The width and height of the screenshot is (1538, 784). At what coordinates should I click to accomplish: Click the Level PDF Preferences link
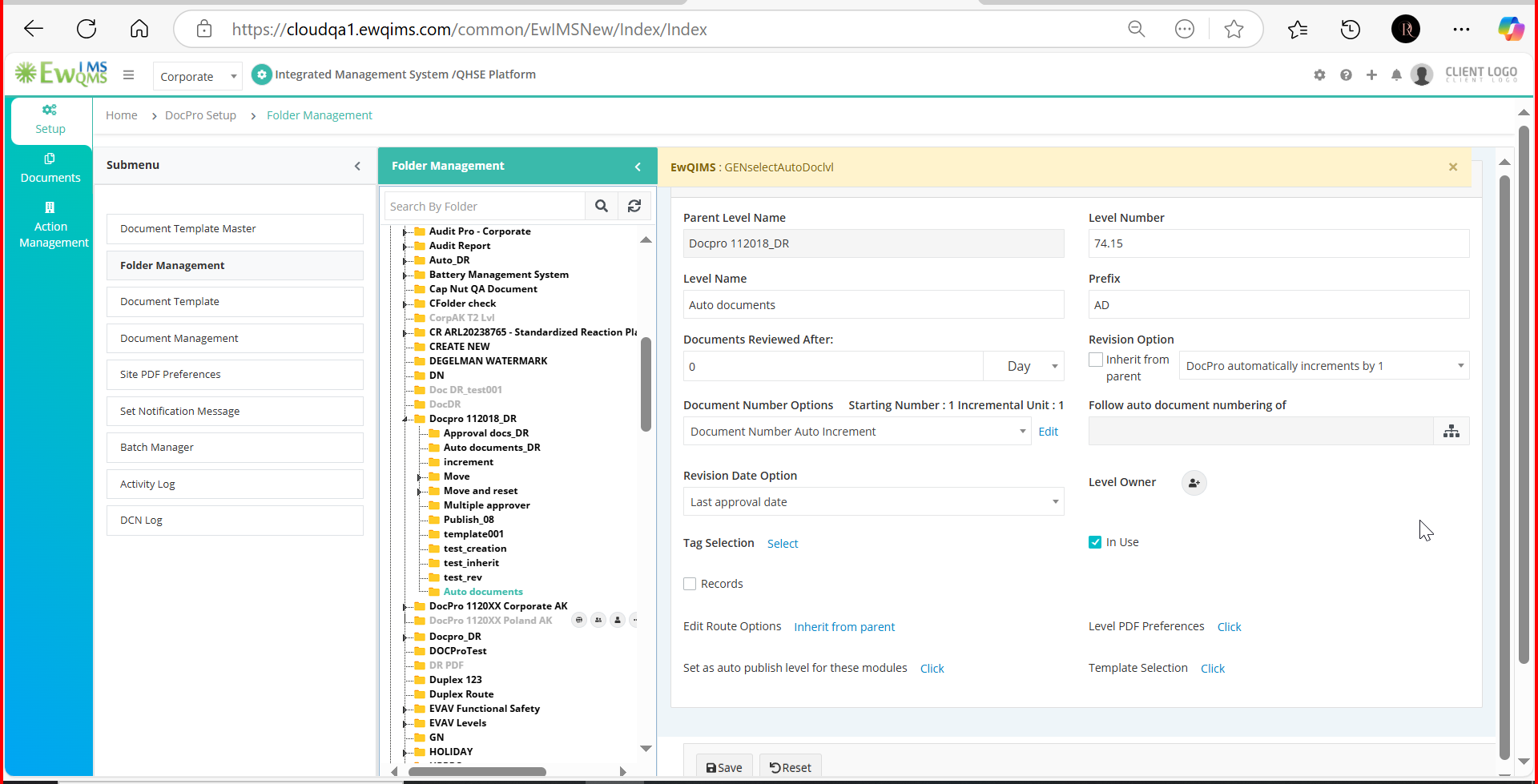tap(1229, 627)
